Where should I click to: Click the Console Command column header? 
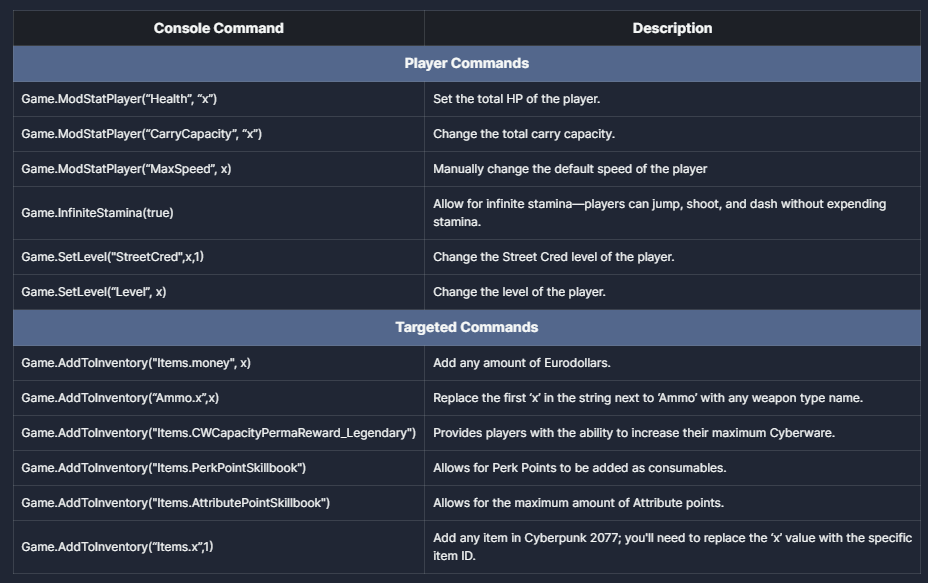click(x=218, y=28)
